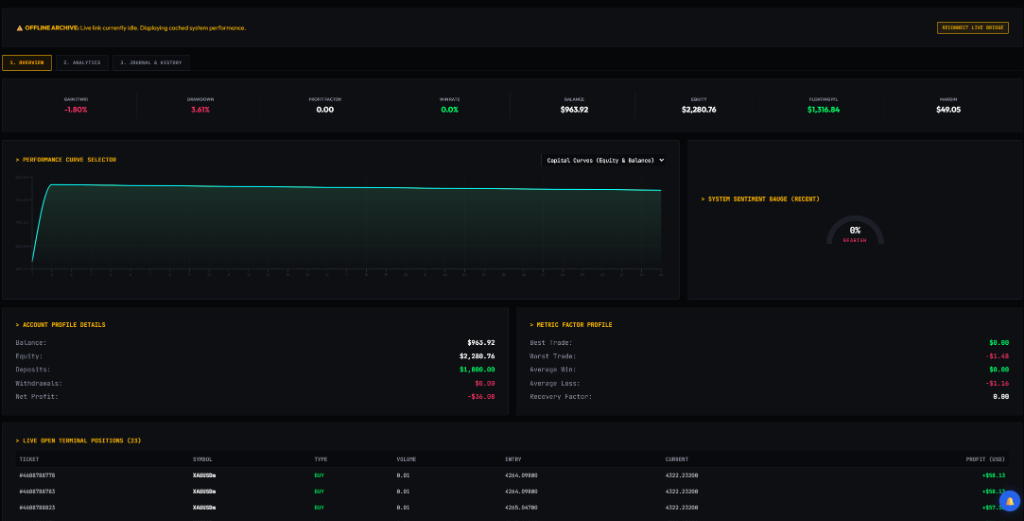Click the Offline Archive warning message text
The width and height of the screenshot is (1024, 521).
[135, 28]
